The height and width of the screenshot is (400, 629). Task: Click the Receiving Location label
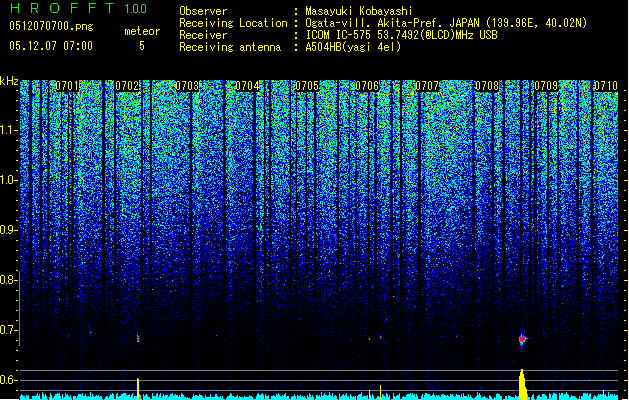point(233,23)
